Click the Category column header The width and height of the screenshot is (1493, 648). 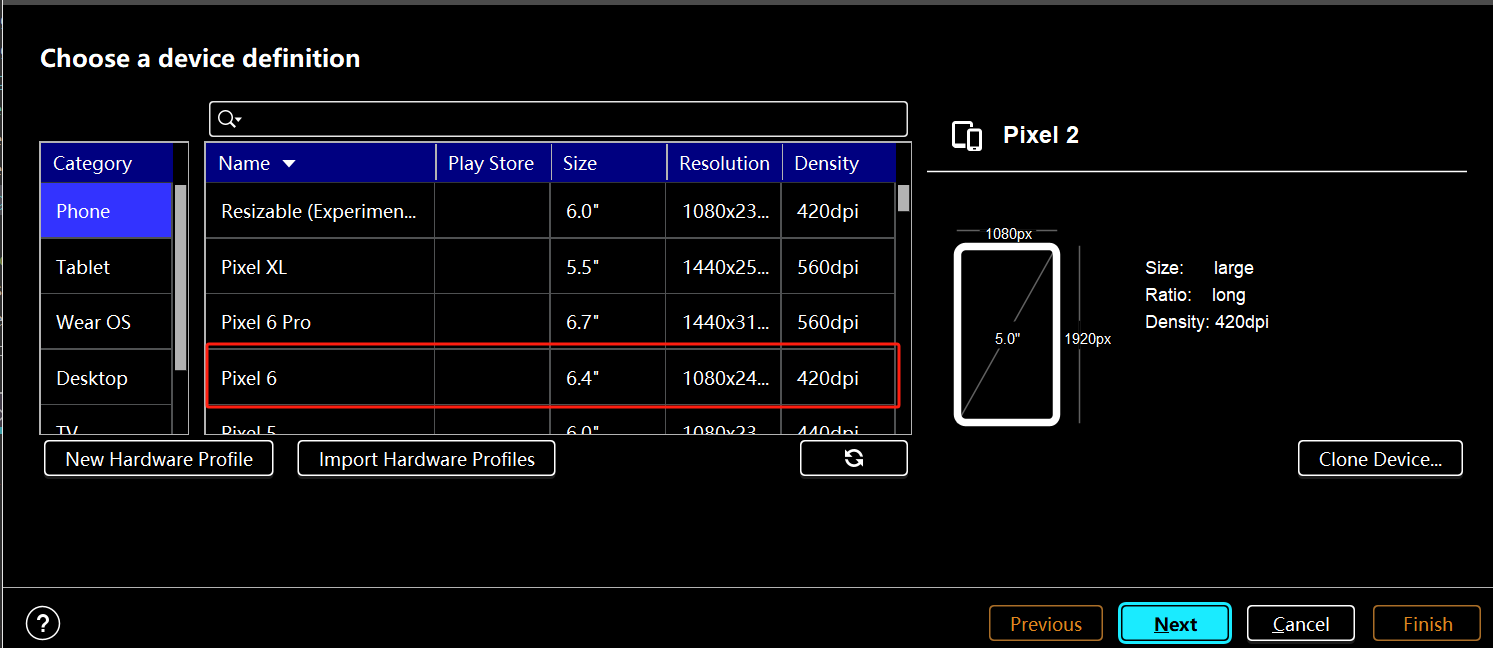tap(107, 163)
